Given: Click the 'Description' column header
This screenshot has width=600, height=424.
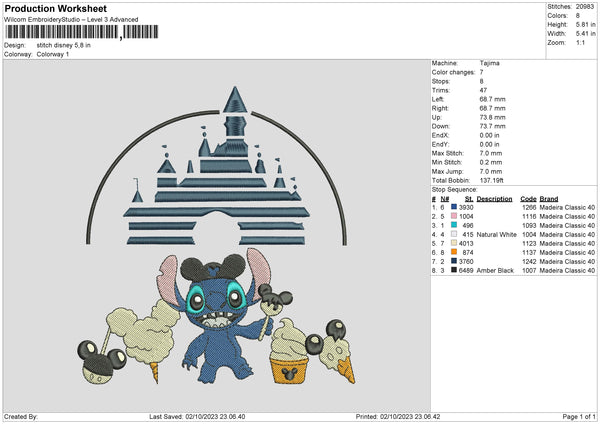Looking at the screenshot, I should coord(494,199).
